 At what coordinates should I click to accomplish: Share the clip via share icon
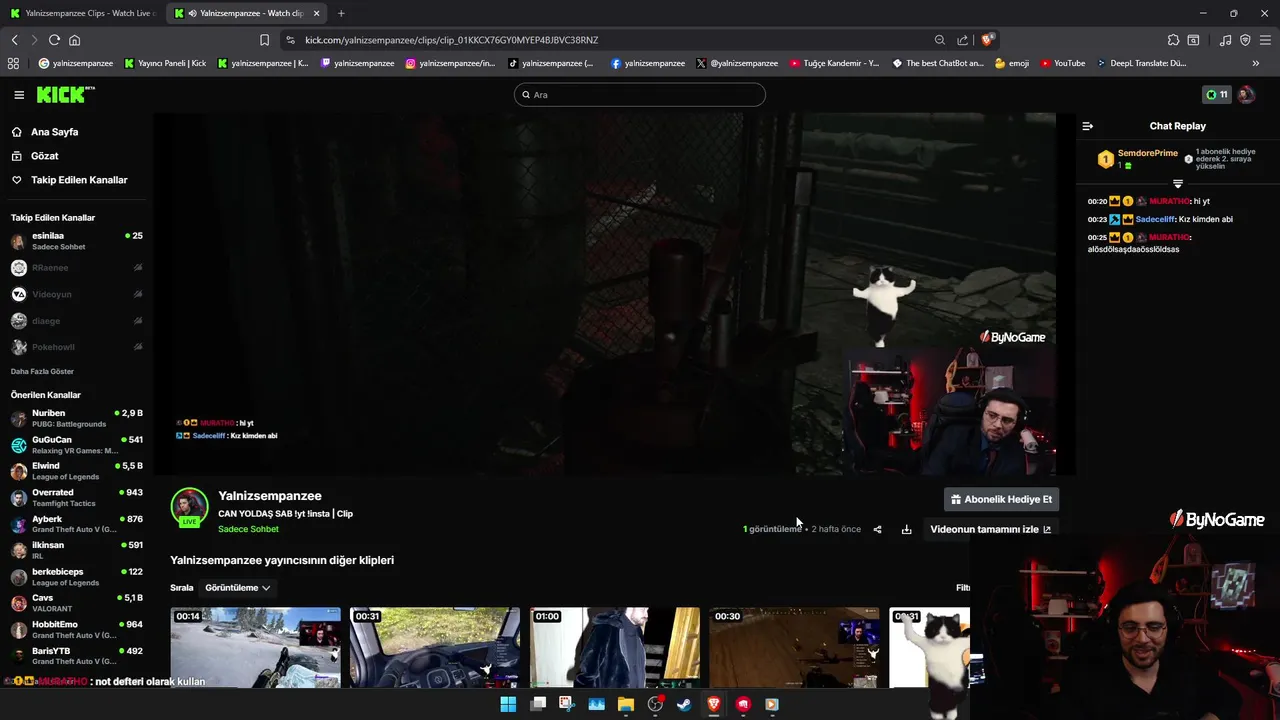877,529
